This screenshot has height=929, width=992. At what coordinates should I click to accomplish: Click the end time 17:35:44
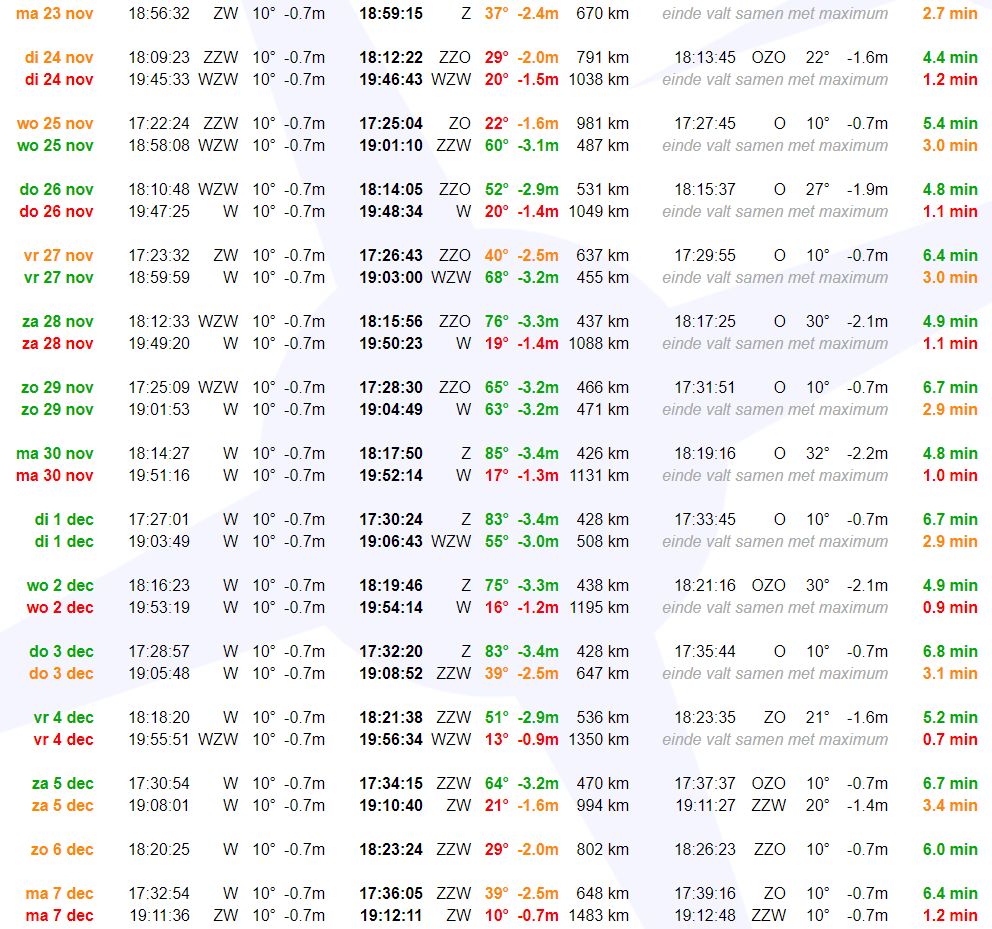(704, 651)
